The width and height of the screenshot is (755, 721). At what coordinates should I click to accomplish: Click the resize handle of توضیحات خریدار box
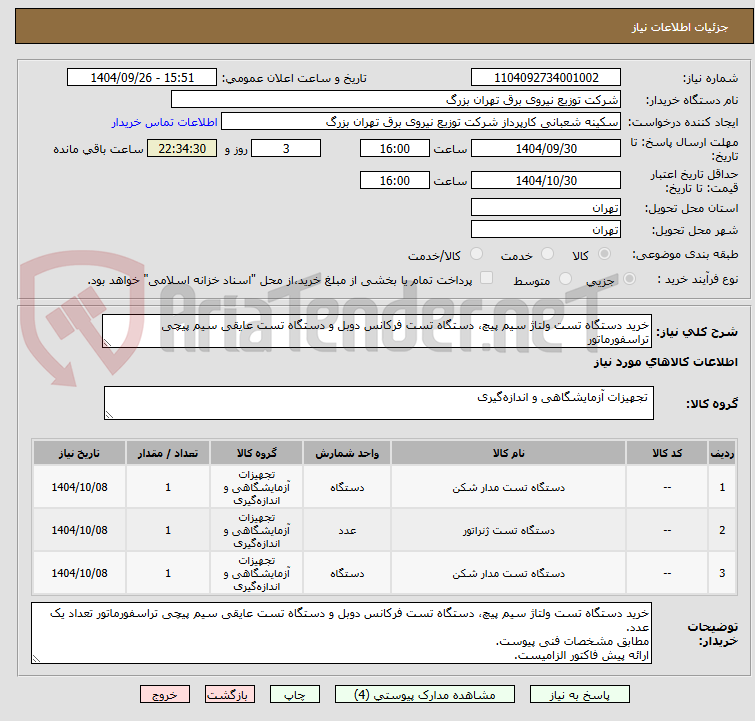(37, 658)
